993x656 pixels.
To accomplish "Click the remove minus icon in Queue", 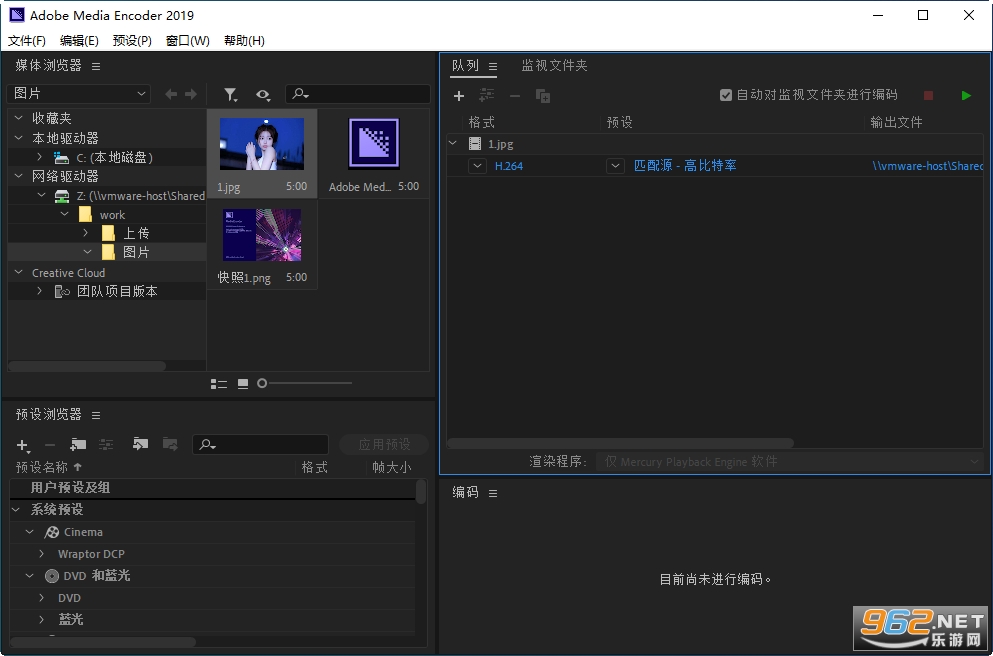I will [x=515, y=96].
